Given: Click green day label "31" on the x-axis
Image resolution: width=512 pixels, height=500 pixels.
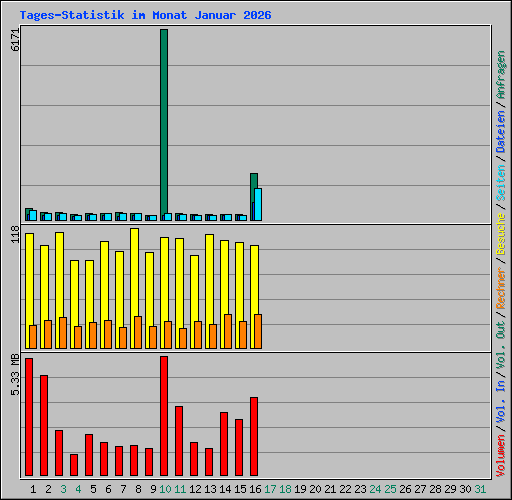Looking at the screenshot, I should pyautogui.click(x=480, y=489).
